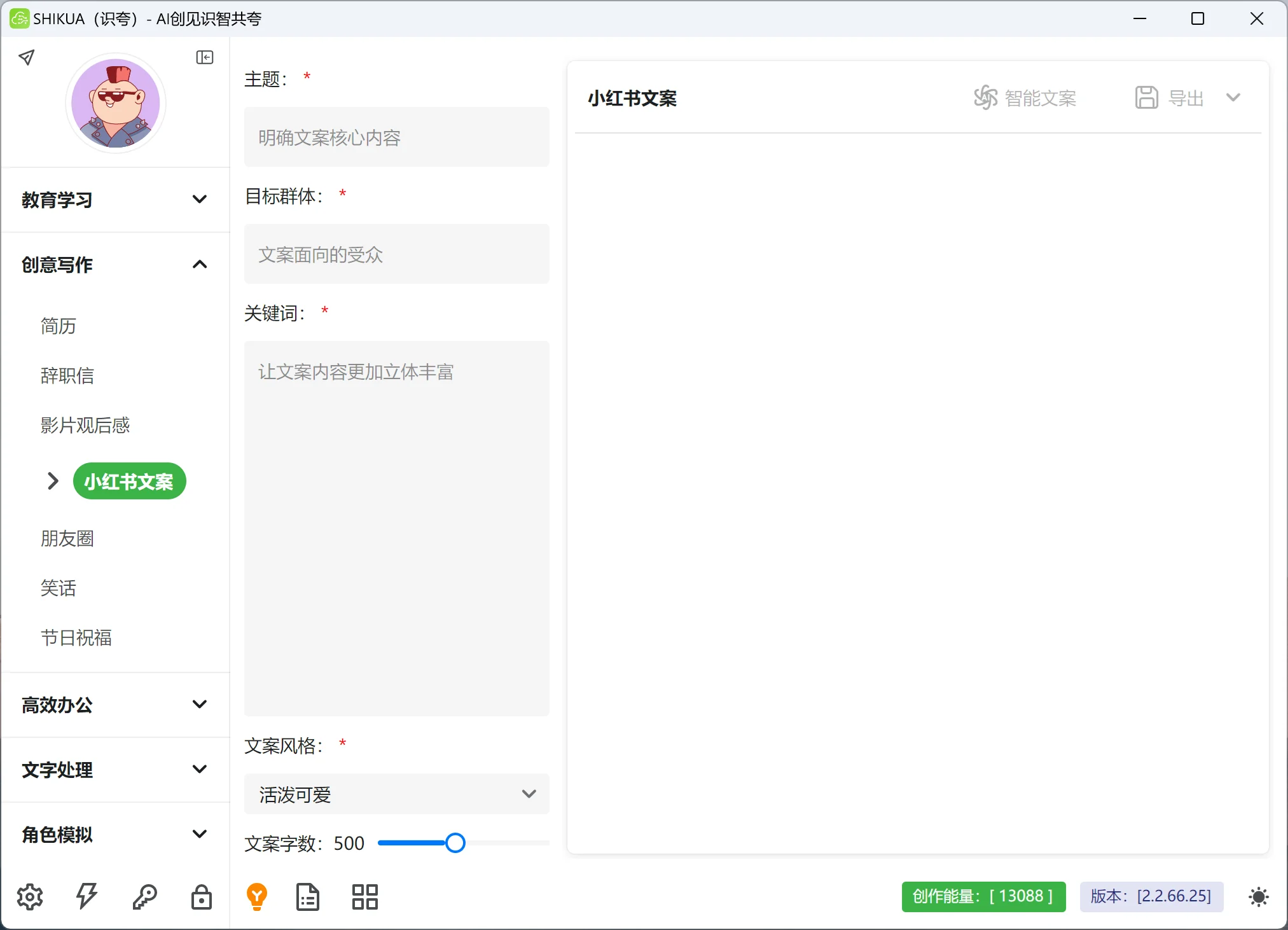Focus the 关键词 text area
Viewport: 1288px width, 930px height.
[x=397, y=529]
